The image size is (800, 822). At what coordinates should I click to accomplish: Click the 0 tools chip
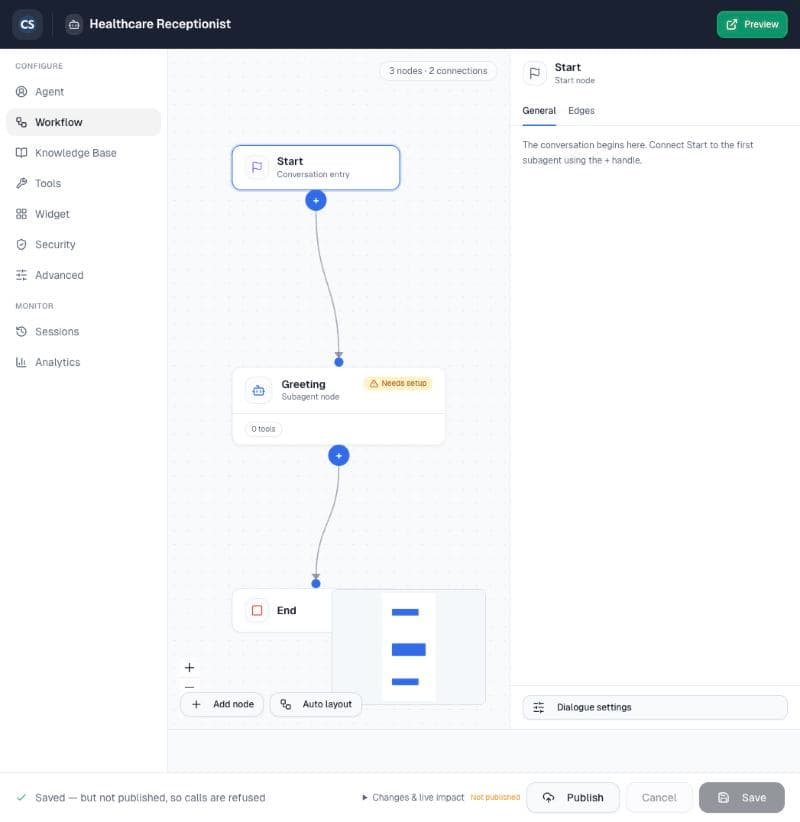(263, 429)
